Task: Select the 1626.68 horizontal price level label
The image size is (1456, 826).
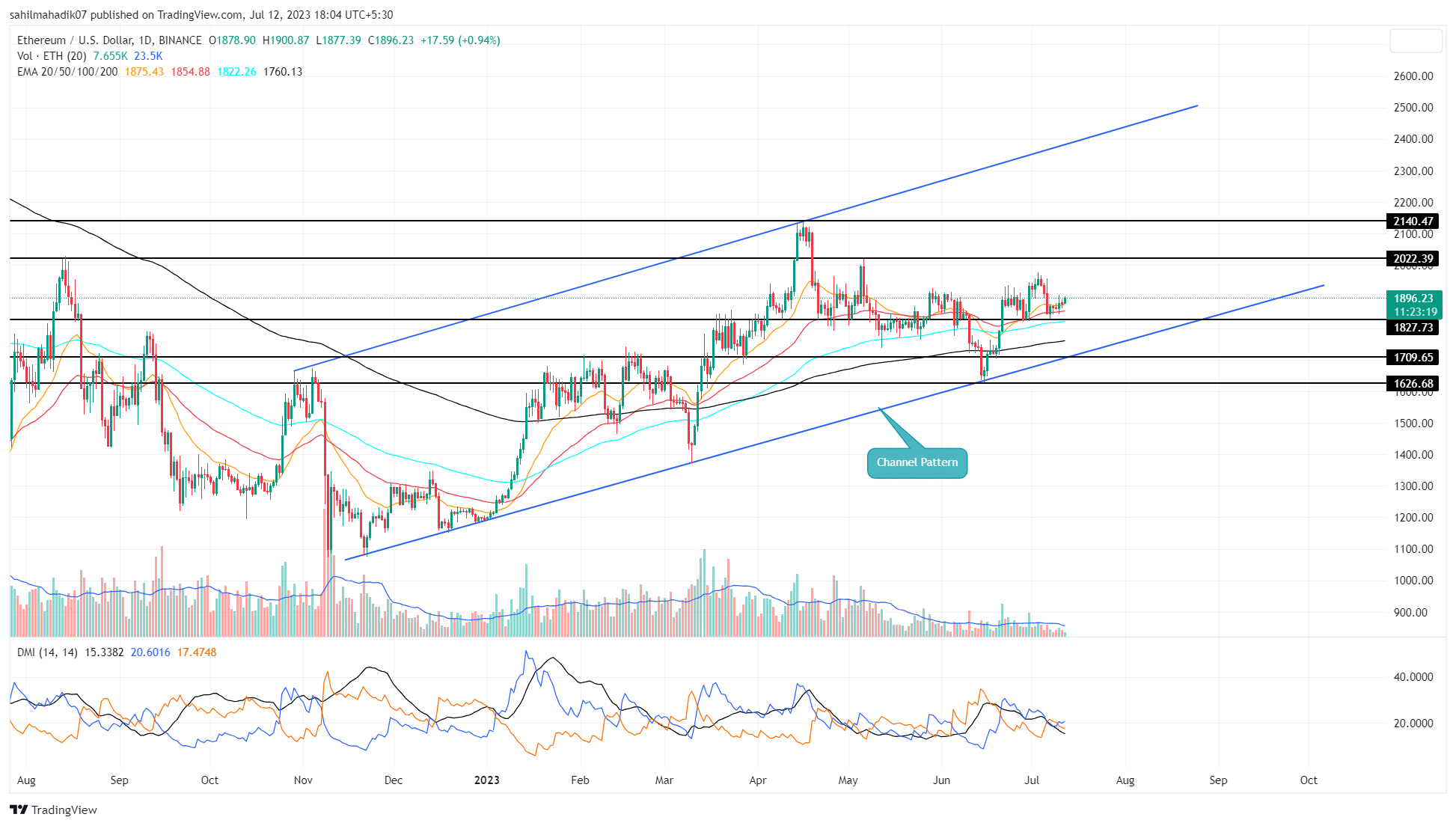Action: click(x=1413, y=383)
